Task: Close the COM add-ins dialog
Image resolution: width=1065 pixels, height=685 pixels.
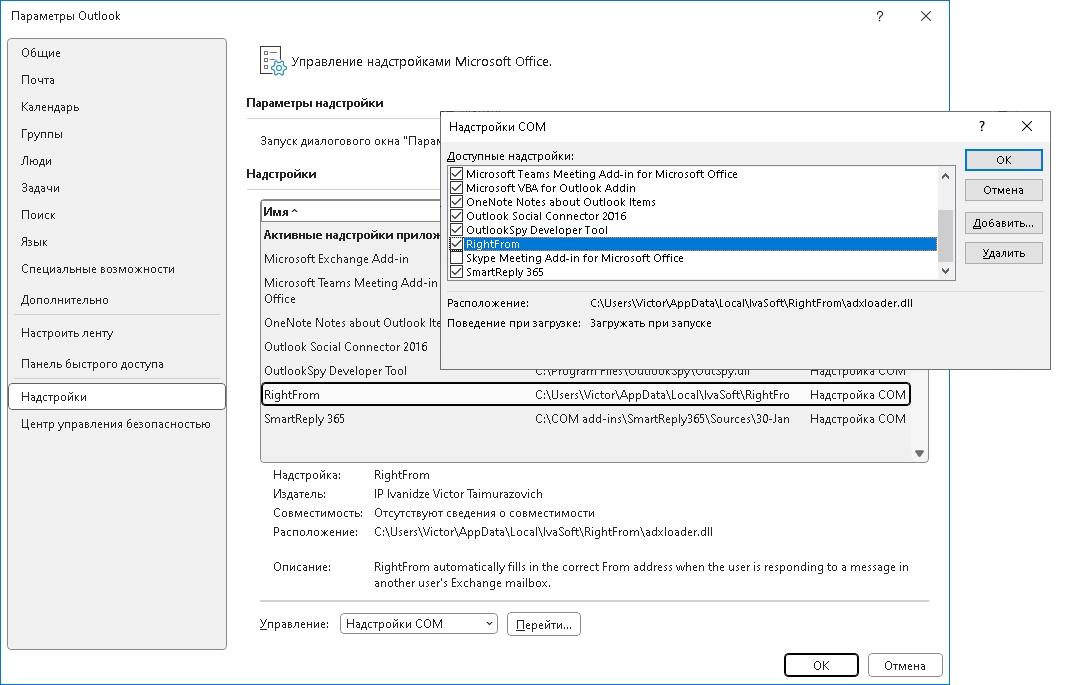Action: (x=1027, y=126)
